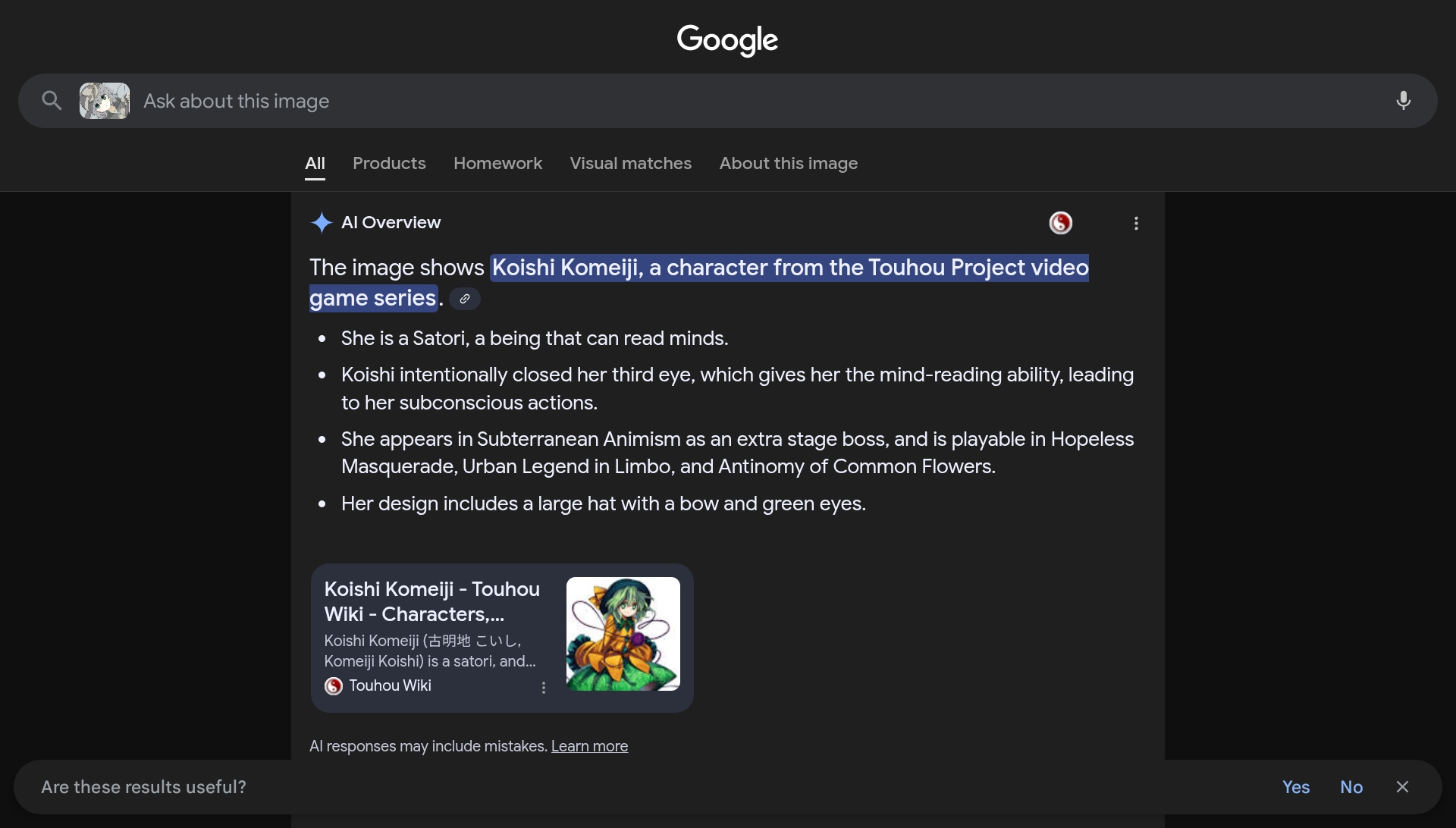Click the highlighted Koishi Komeiji text
Image resolution: width=1456 pixels, height=828 pixels.
click(790, 268)
